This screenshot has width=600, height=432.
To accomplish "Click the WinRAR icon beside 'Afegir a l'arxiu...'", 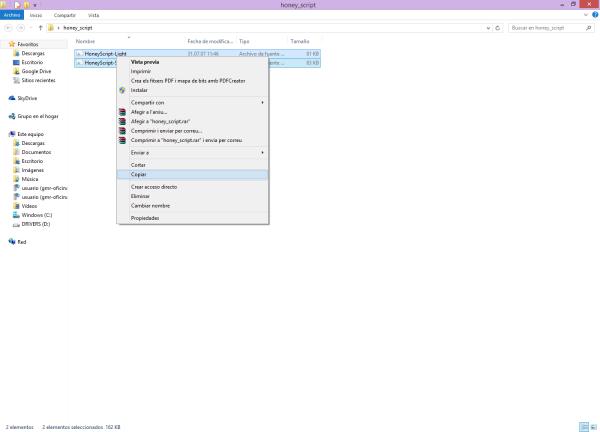I will [122, 111].
